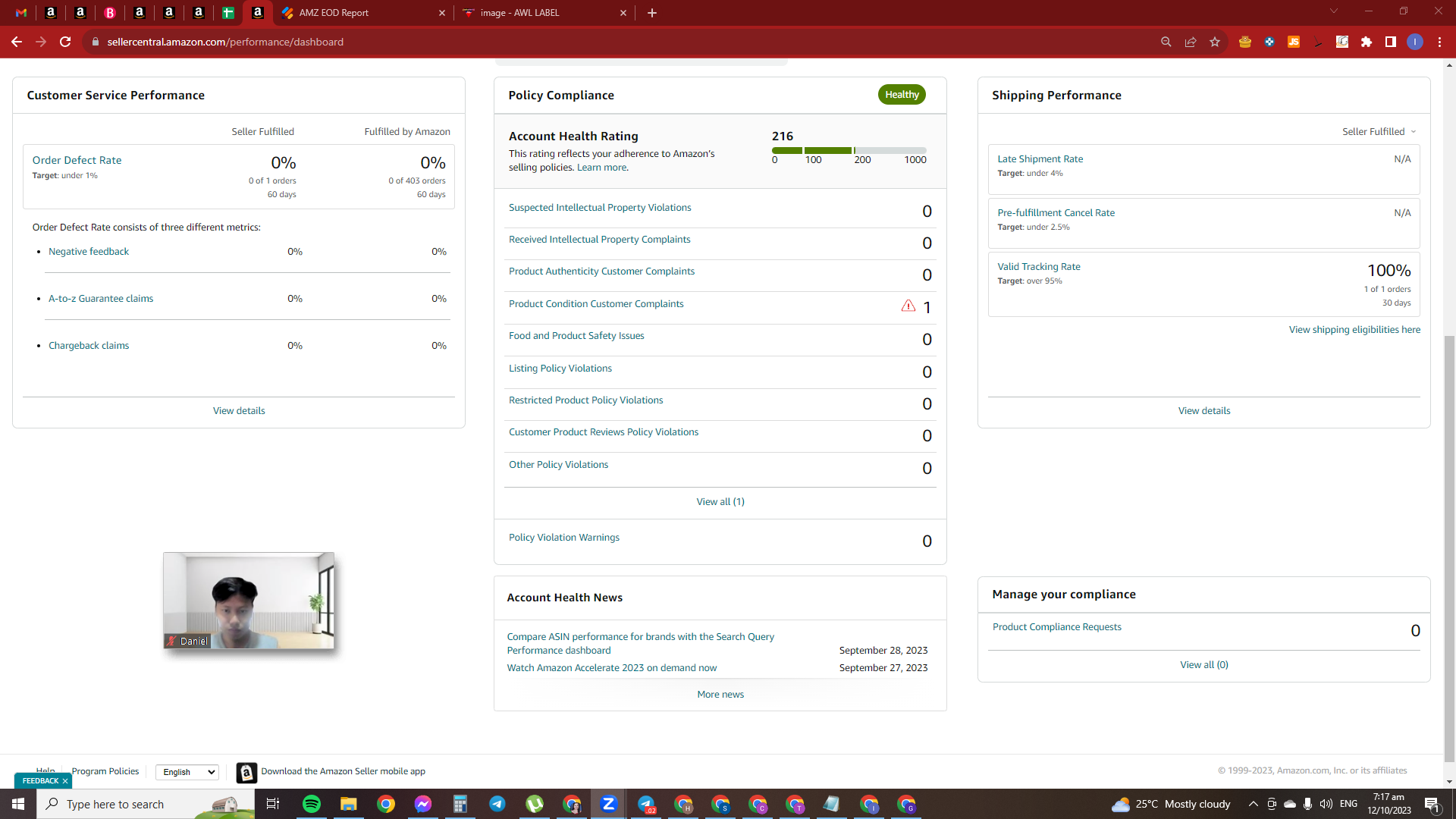Screen dimensions: 1456x819
Task: Click the blue circular cross extension icon
Action: (1269, 42)
